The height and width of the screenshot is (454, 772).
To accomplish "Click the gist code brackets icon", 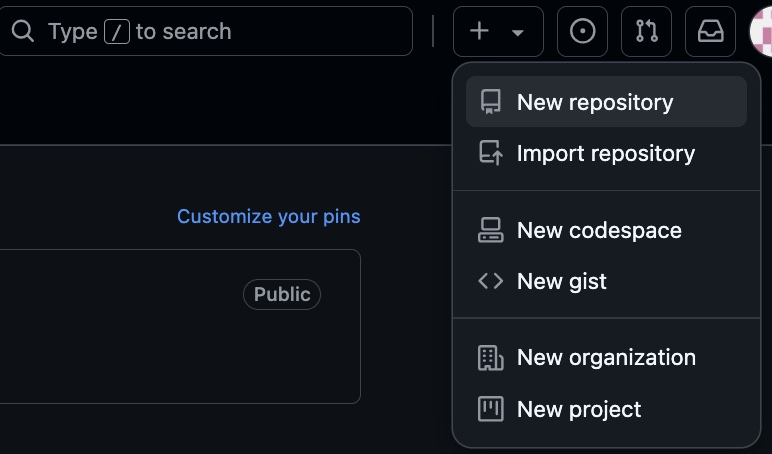I will pos(490,281).
